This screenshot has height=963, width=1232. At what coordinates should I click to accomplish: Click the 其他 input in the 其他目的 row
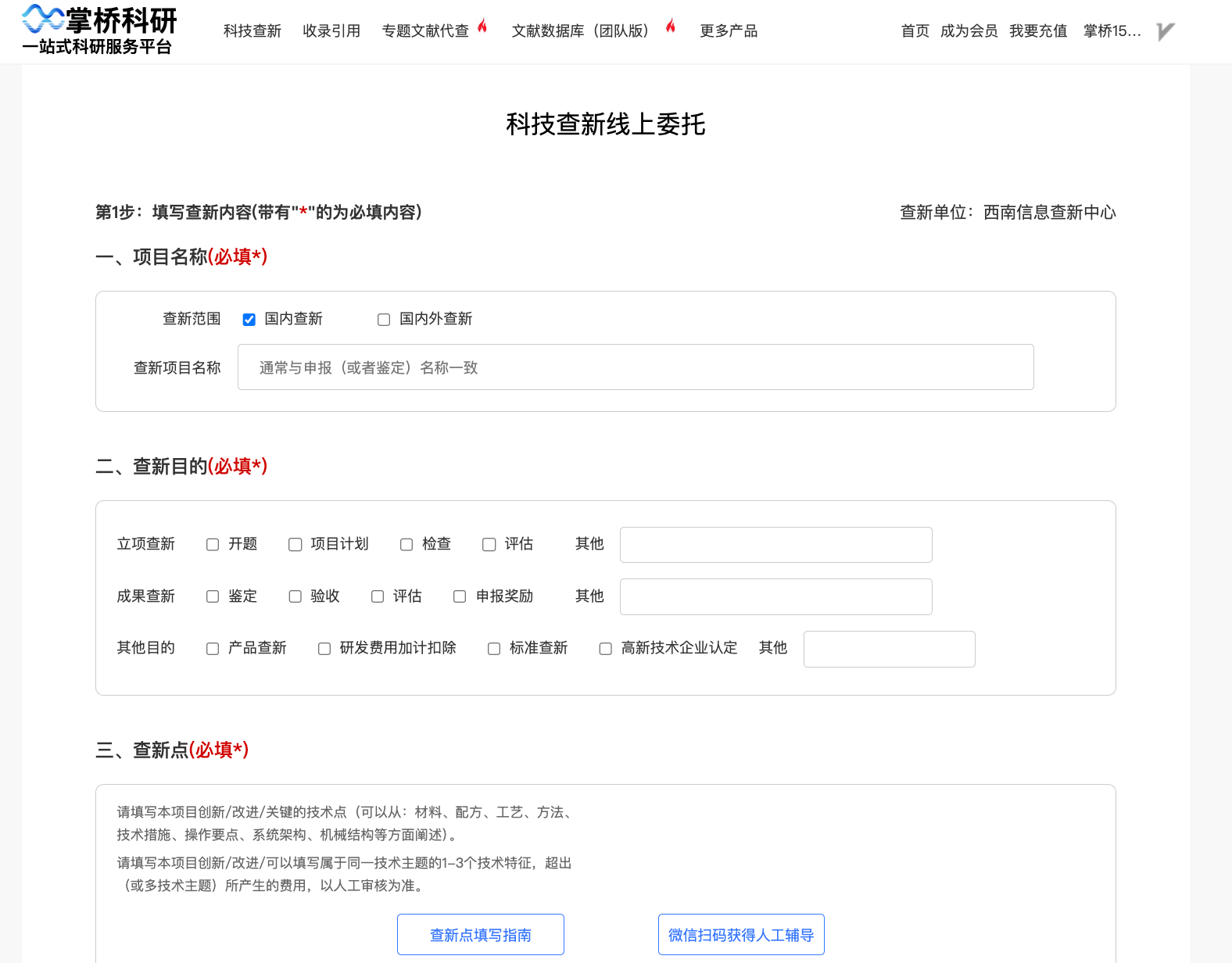pyautogui.click(x=890, y=649)
